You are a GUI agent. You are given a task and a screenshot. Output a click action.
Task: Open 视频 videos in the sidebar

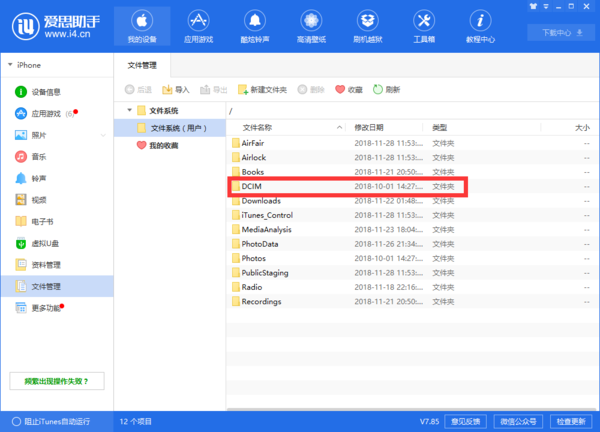57,200
